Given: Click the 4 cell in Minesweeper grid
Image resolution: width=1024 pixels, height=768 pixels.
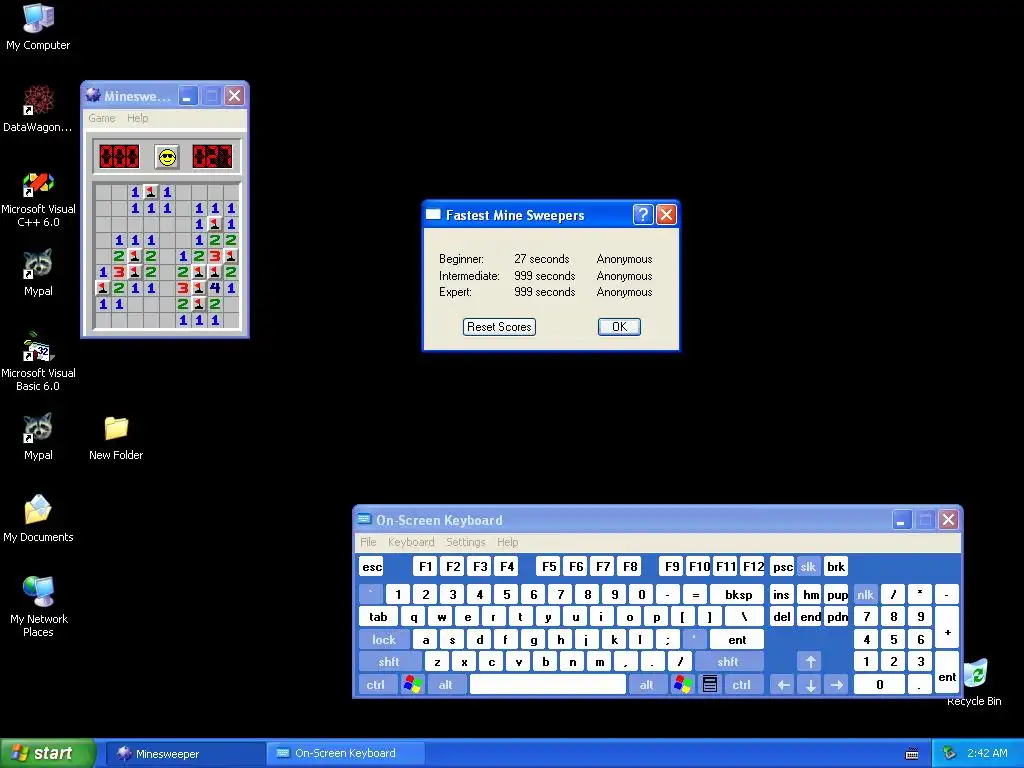Looking at the screenshot, I should pyautogui.click(x=215, y=288).
